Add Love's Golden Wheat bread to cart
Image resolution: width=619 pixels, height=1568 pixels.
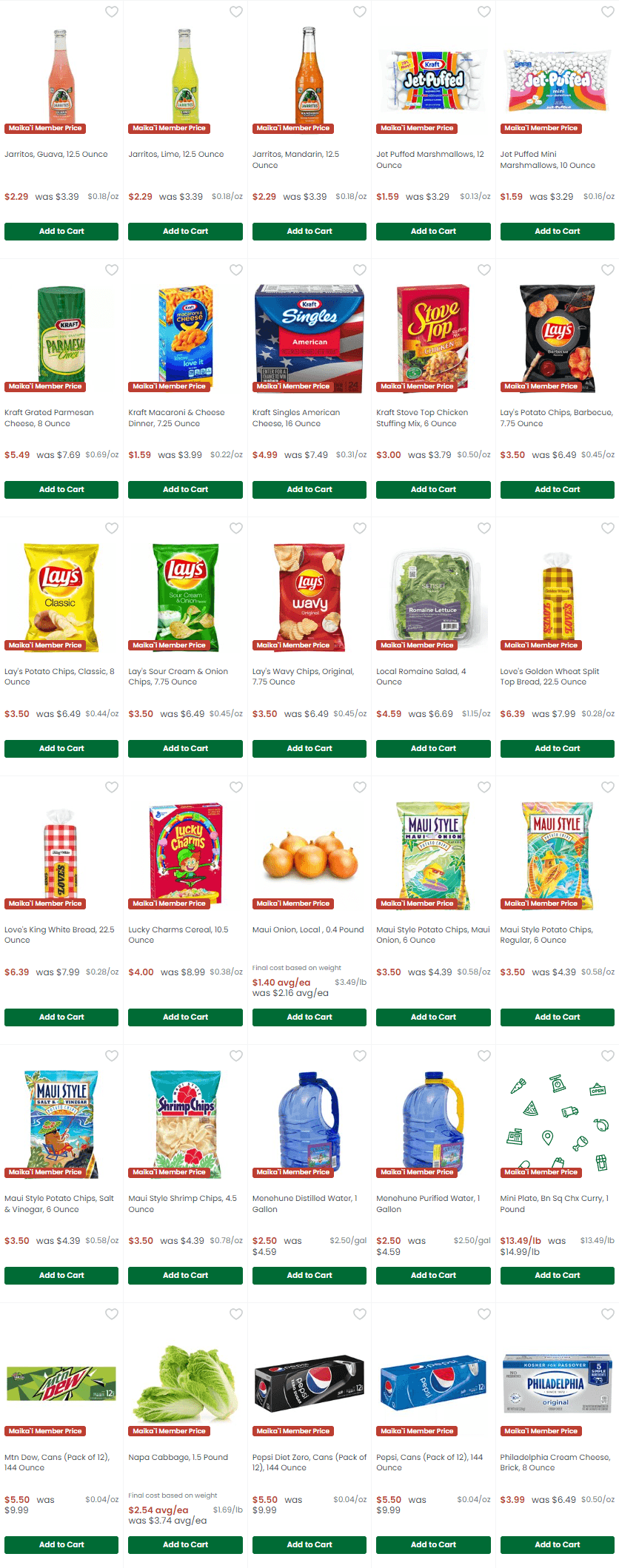pos(558,749)
